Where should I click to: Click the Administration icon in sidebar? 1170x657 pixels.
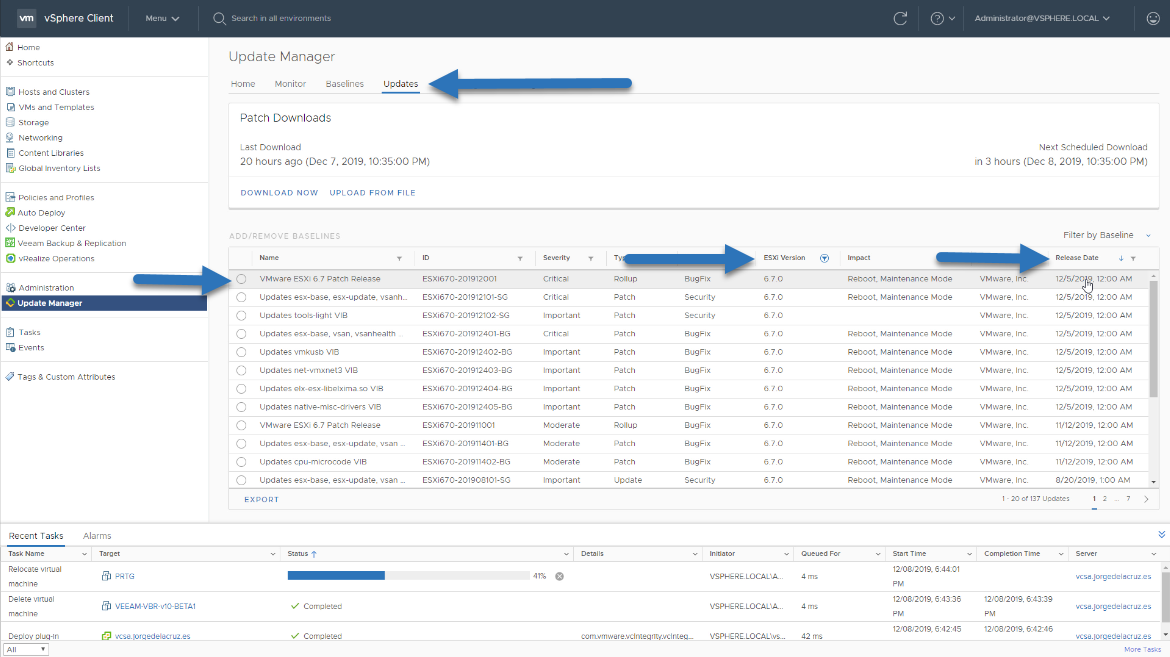coord(10,287)
